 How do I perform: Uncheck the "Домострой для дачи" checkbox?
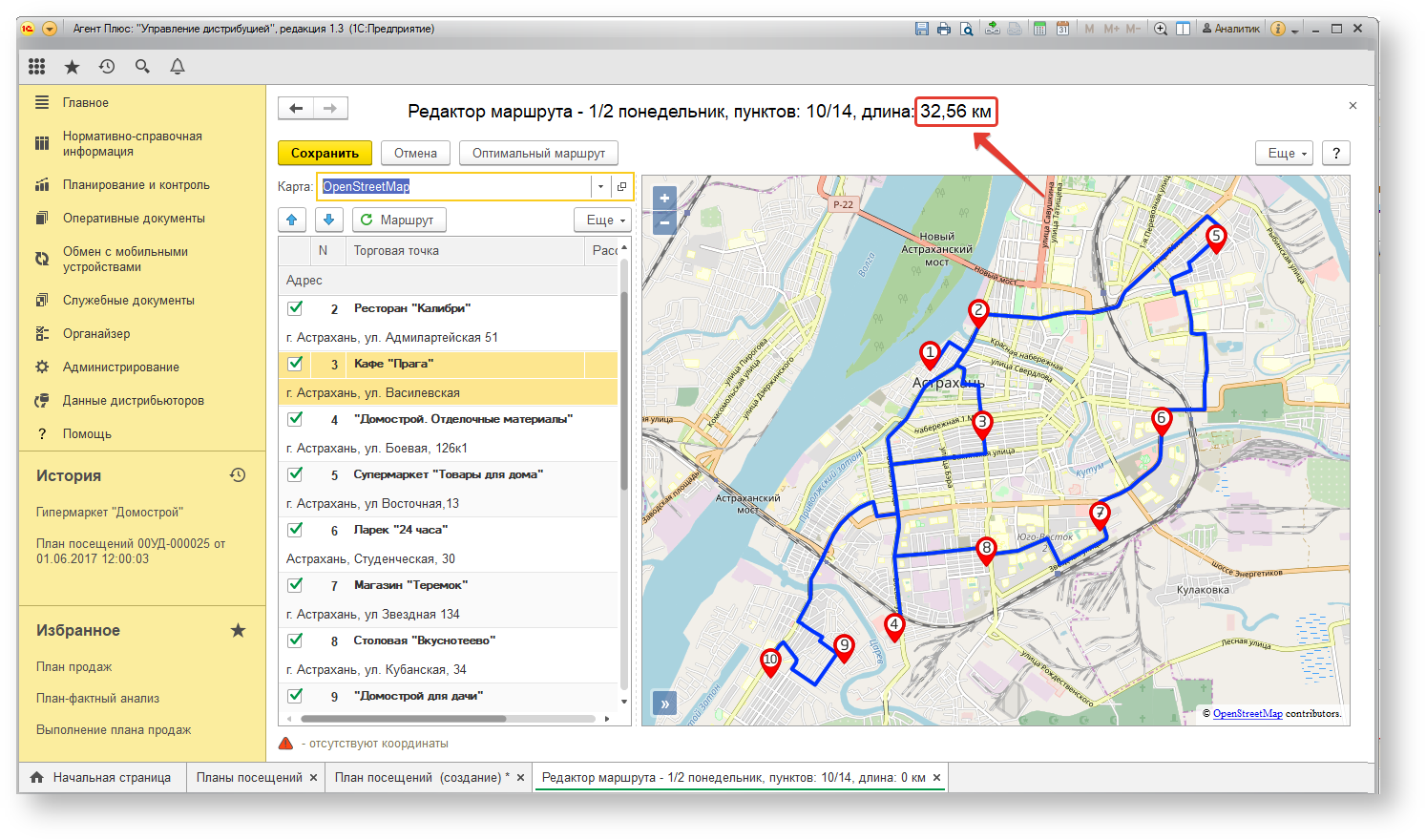coord(295,695)
